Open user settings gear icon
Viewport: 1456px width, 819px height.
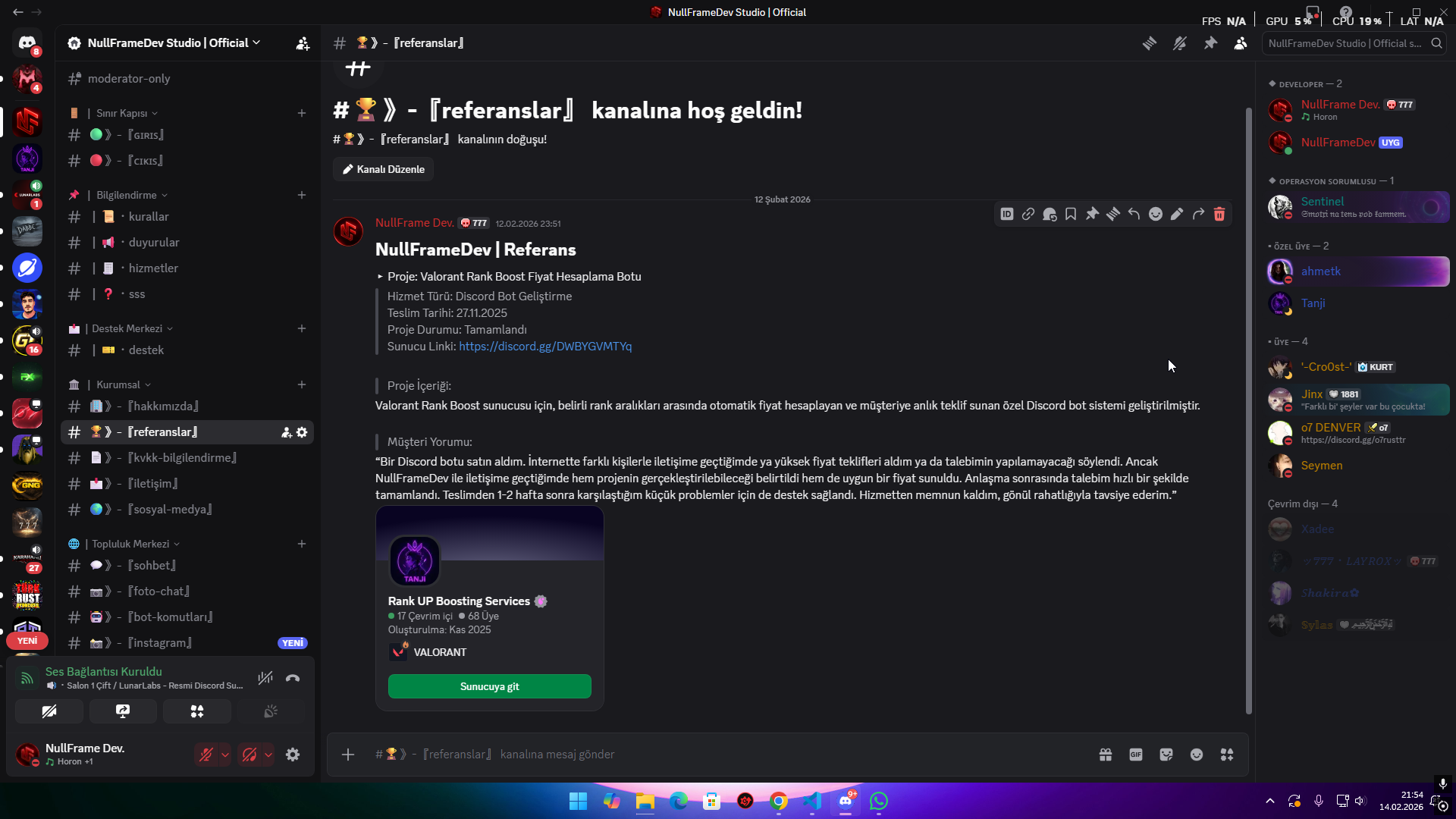coord(293,755)
